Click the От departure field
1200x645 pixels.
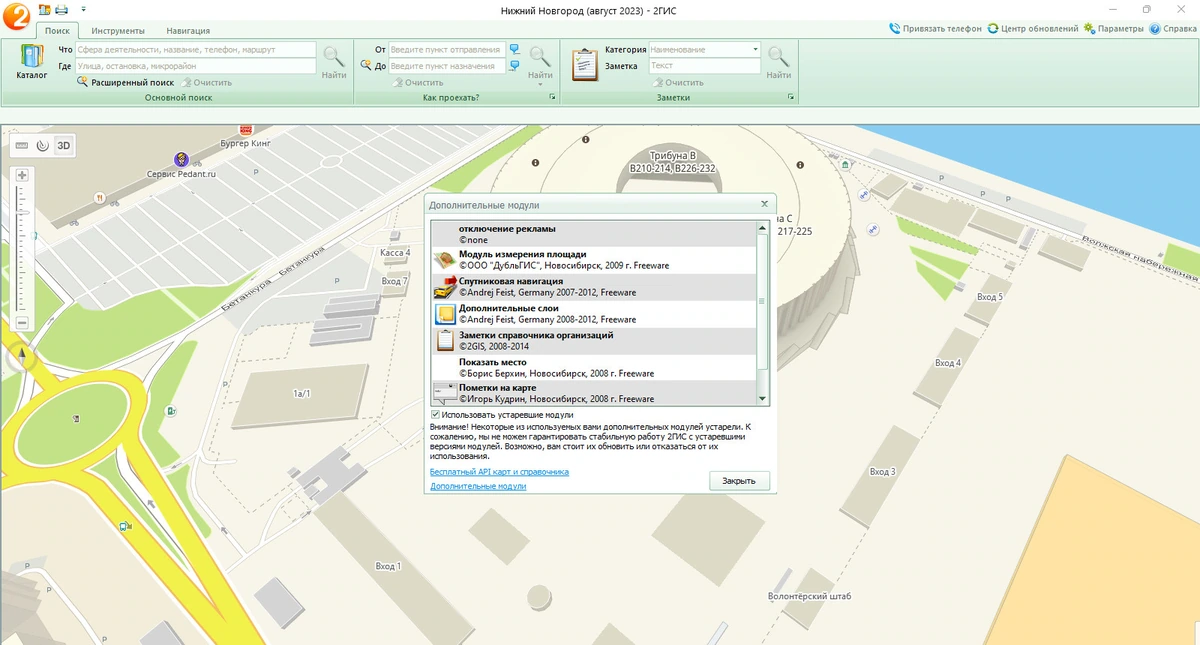point(445,49)
